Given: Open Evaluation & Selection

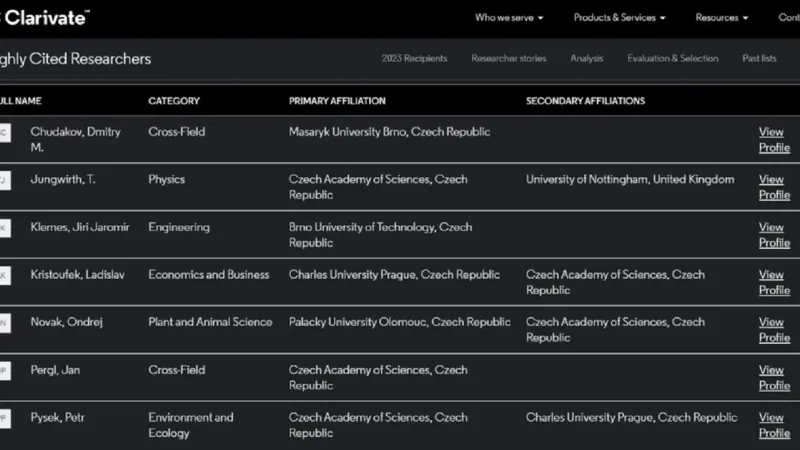Looking at the screenshot, I should [x=672, y=59].
